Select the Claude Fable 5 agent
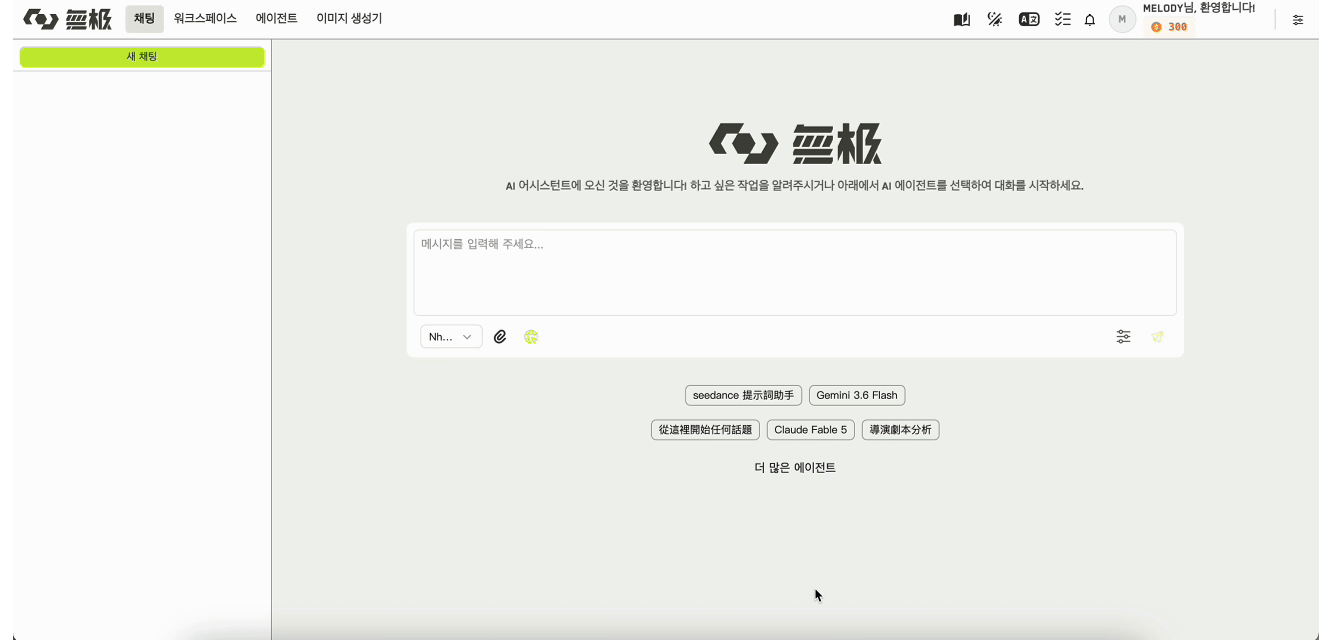Image resolution: width=1332 pixels, height=640 pixels. point(811,430)
